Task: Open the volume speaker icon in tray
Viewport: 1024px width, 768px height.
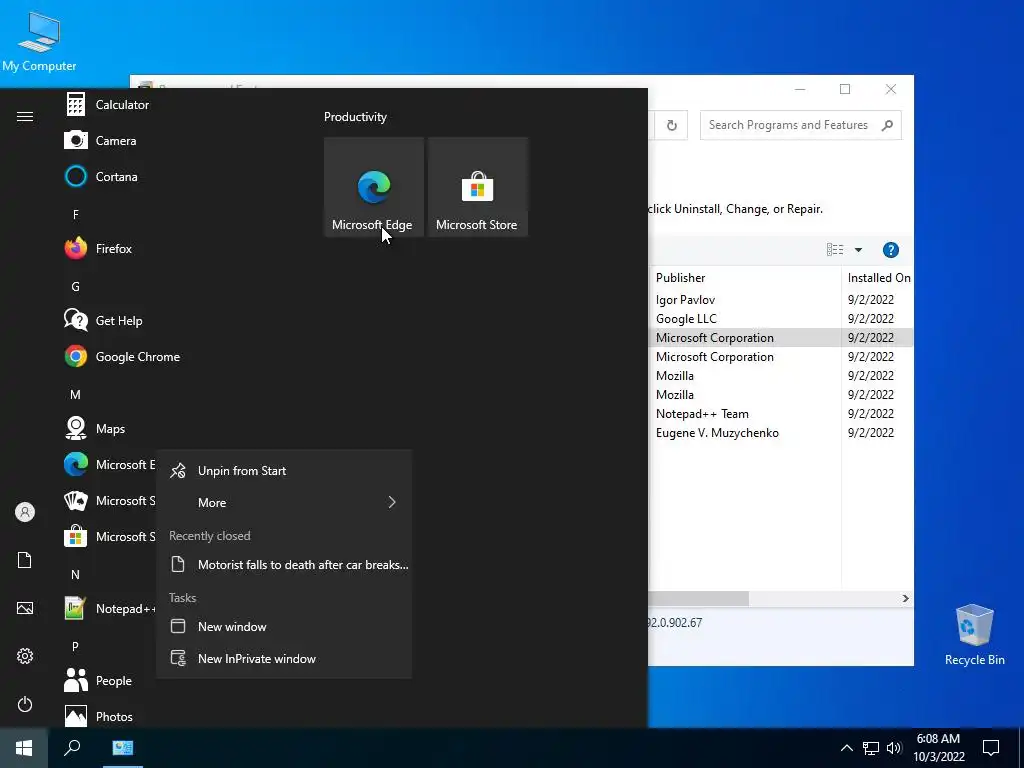Action: point(894,748)
